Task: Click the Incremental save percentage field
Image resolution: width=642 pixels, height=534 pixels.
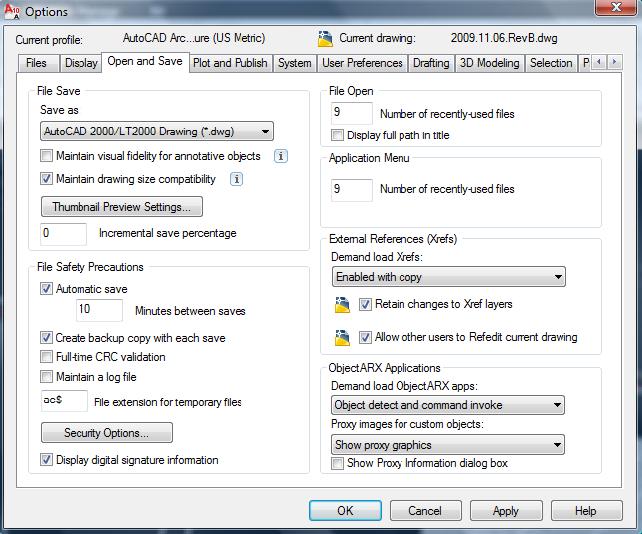Action: coord(63,234)
